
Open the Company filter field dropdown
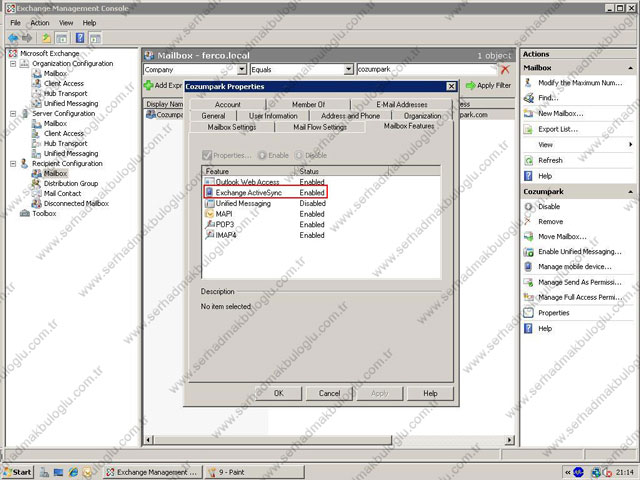point(242,69)
